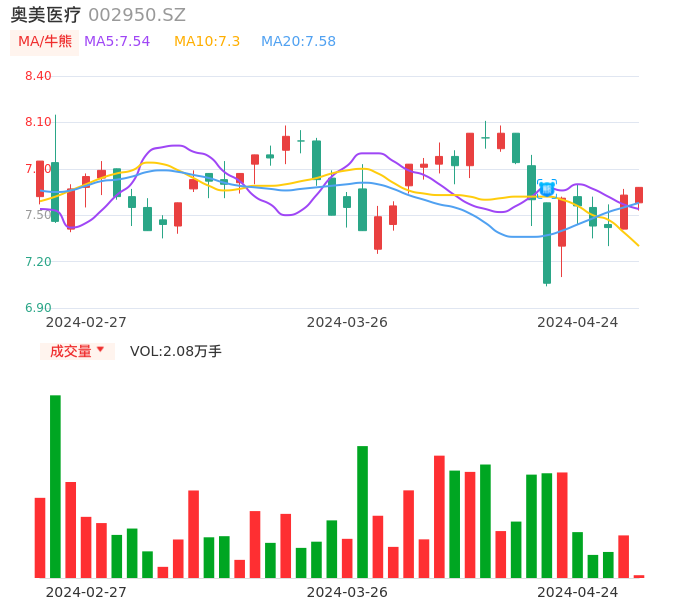
Task: Select the blue MA20:7.58 legend entry
Action: click(298, 42)
